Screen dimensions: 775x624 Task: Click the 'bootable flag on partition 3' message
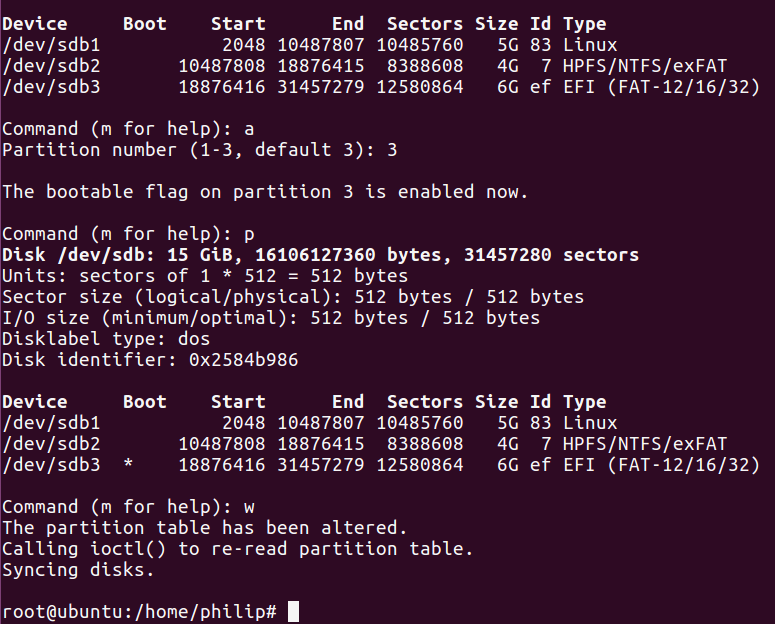(265, 192)
